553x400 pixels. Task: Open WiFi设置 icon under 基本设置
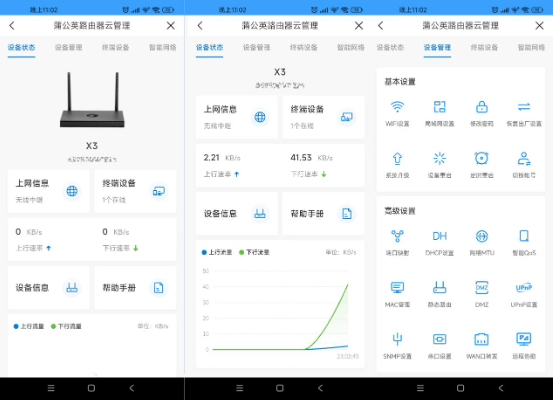pyautogui.click(x=397, y=107)
